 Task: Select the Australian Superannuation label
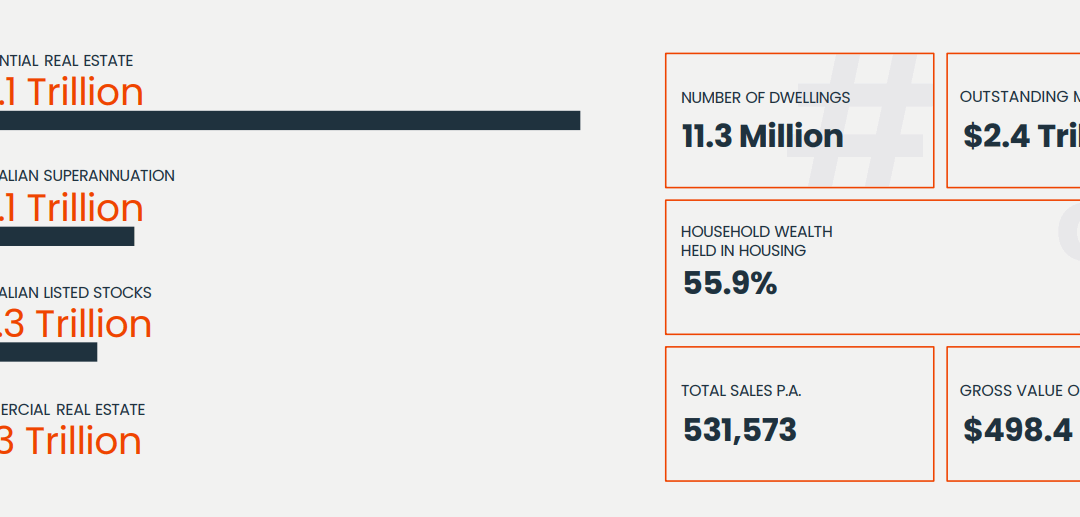(87, 176)
